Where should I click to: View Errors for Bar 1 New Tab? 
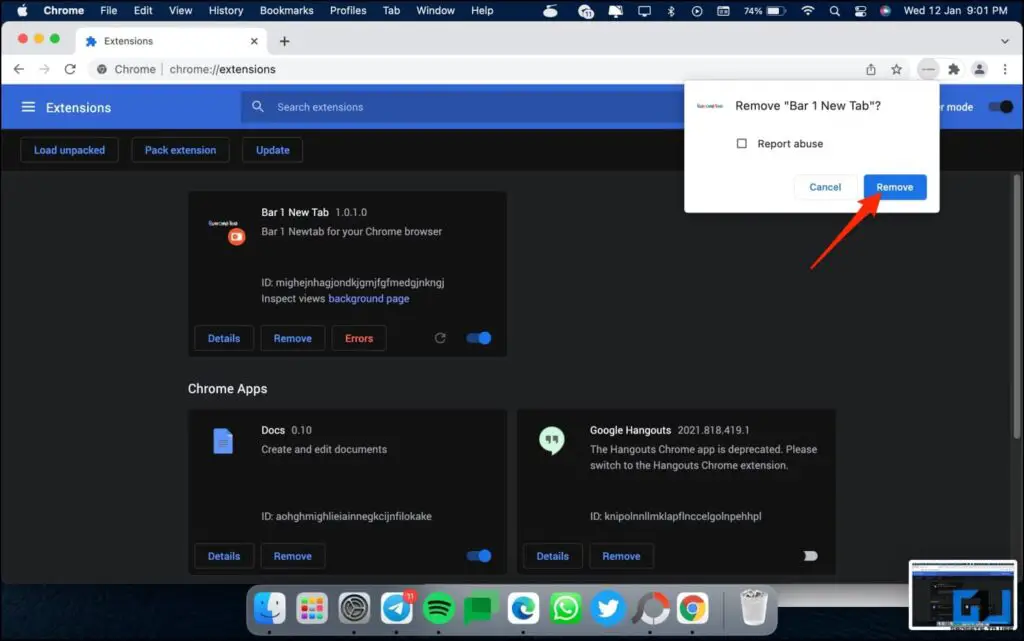click(359, 338)
